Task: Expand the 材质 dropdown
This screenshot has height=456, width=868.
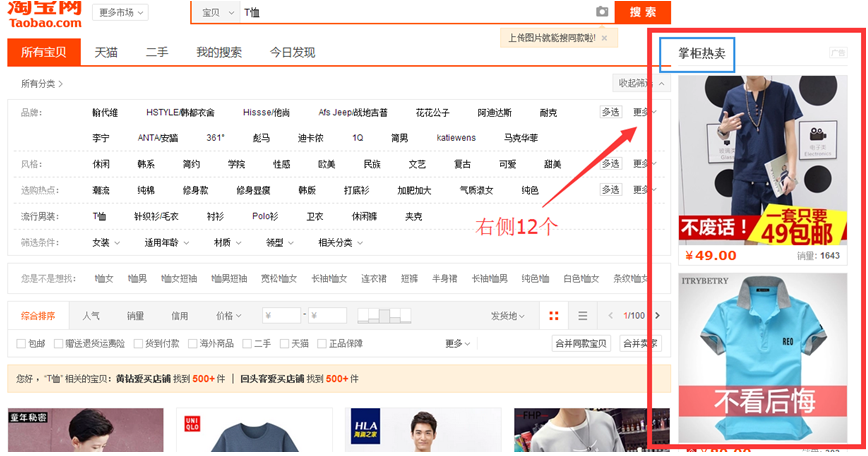Action: [228, 242]
